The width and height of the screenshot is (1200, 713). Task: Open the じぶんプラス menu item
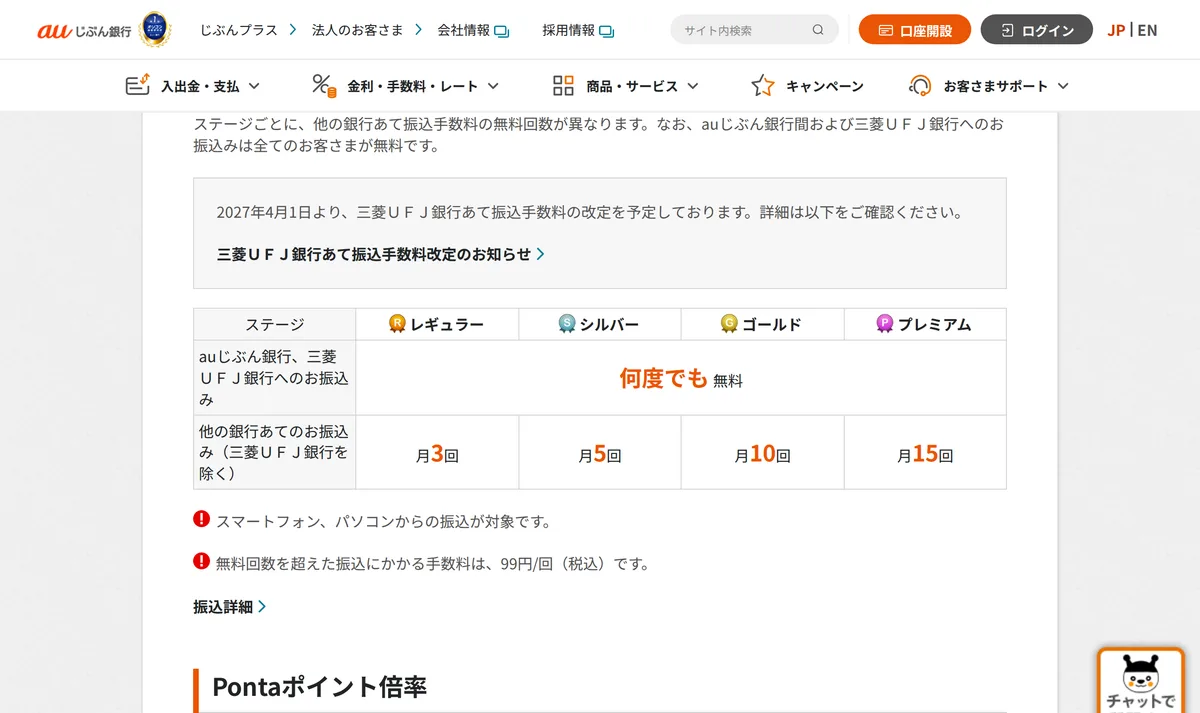pos(239,30)
